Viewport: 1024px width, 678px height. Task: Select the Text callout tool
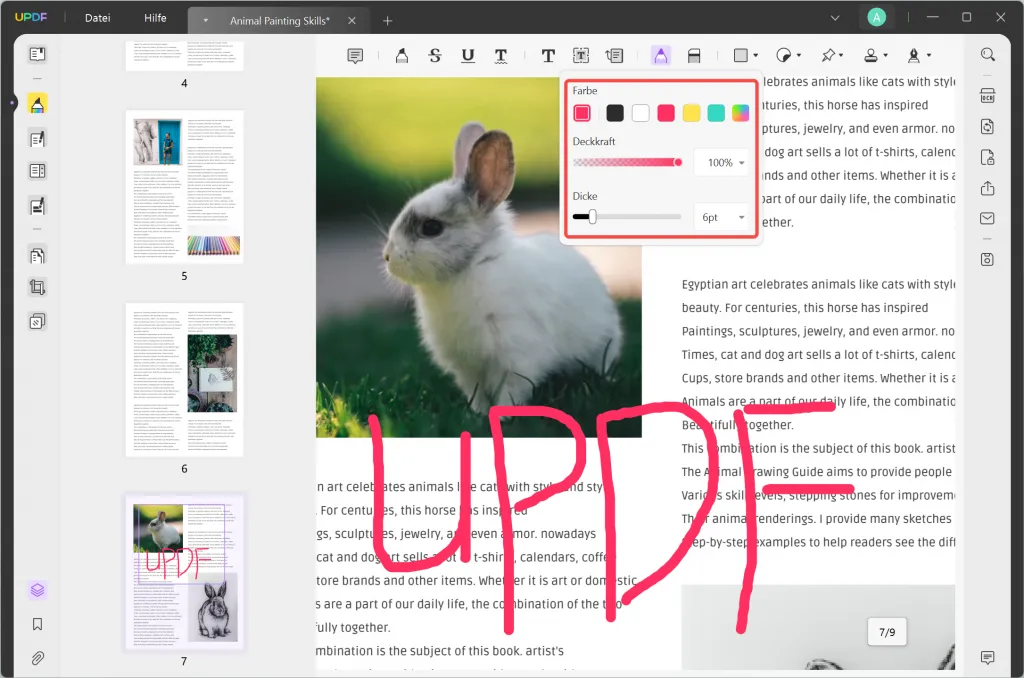pos(615,56)
